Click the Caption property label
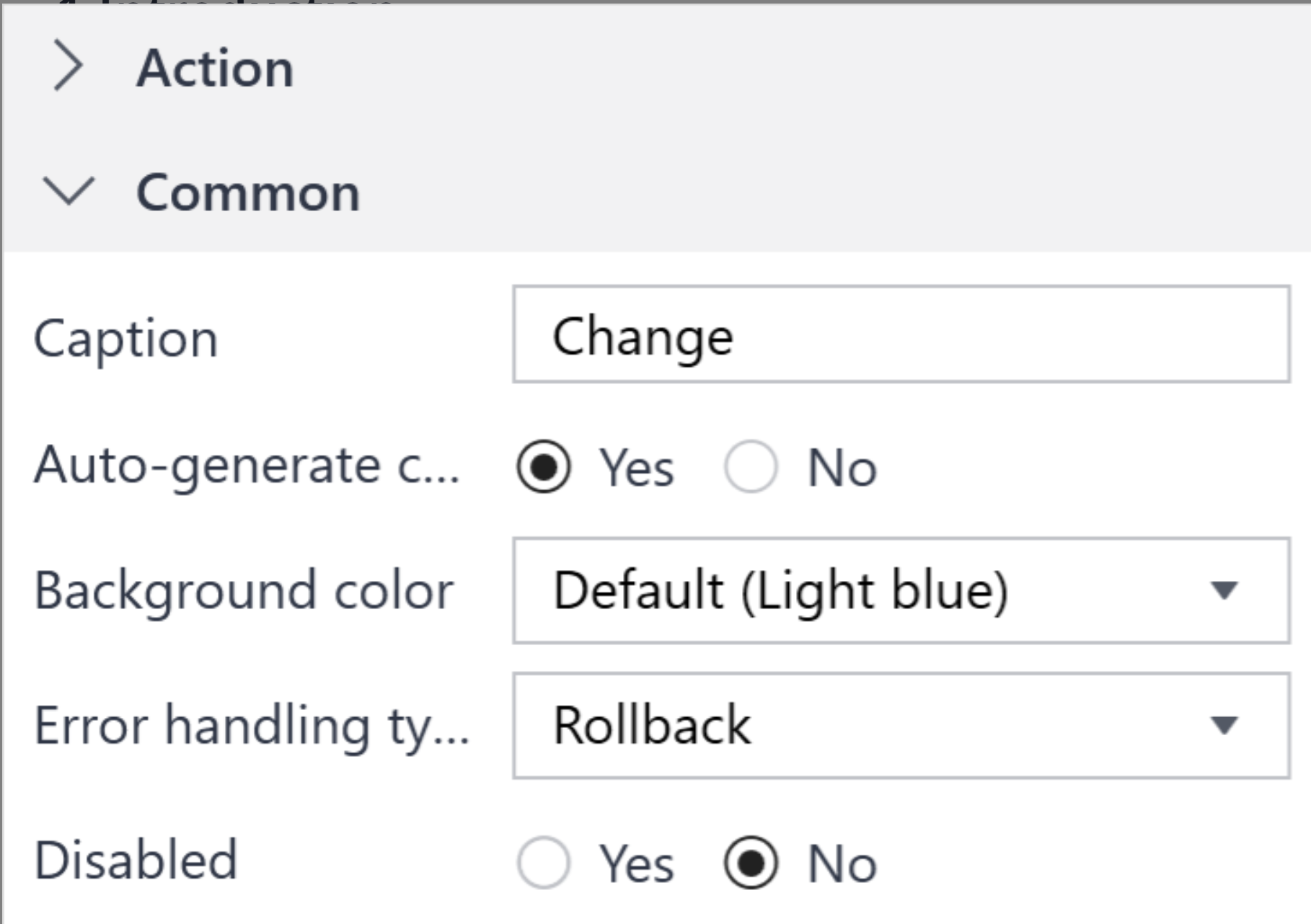Image resolution: width=1311 pixels, height=924 pixels. tap(128, 339)
